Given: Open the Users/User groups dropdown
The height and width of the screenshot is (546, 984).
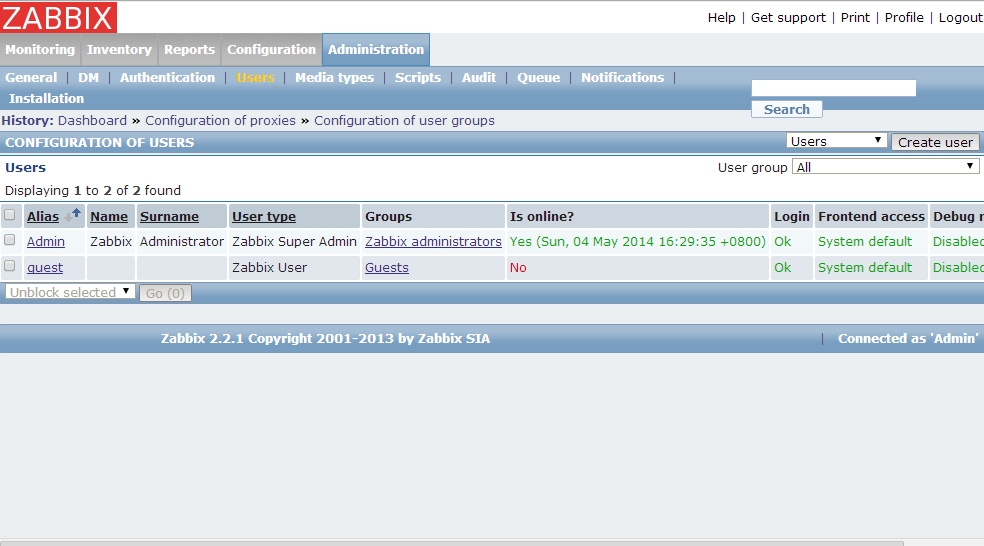Looking at the screenshot, I should (x=836, y=141).
